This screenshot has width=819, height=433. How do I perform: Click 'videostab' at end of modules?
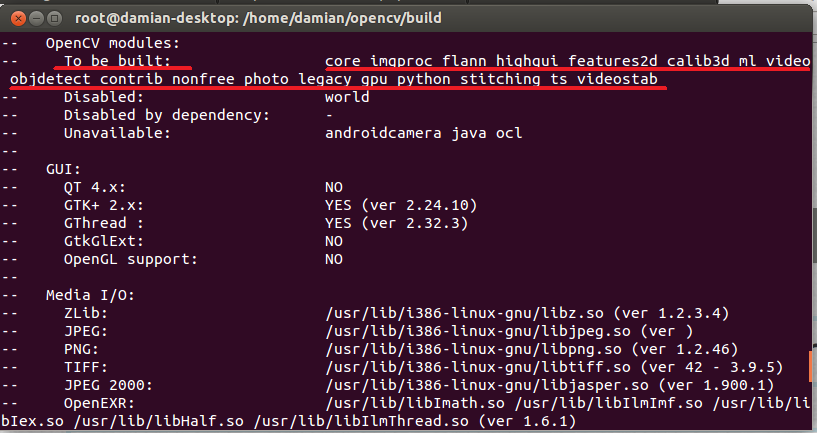coord(617,79)
